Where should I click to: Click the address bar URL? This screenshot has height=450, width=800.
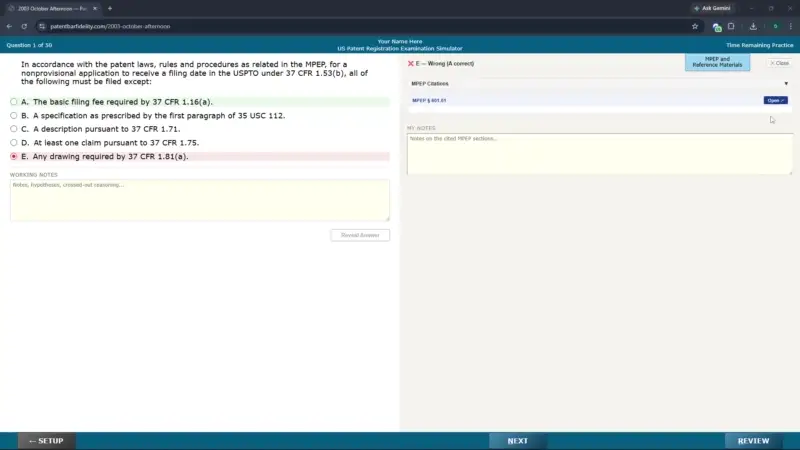(110, 26)
